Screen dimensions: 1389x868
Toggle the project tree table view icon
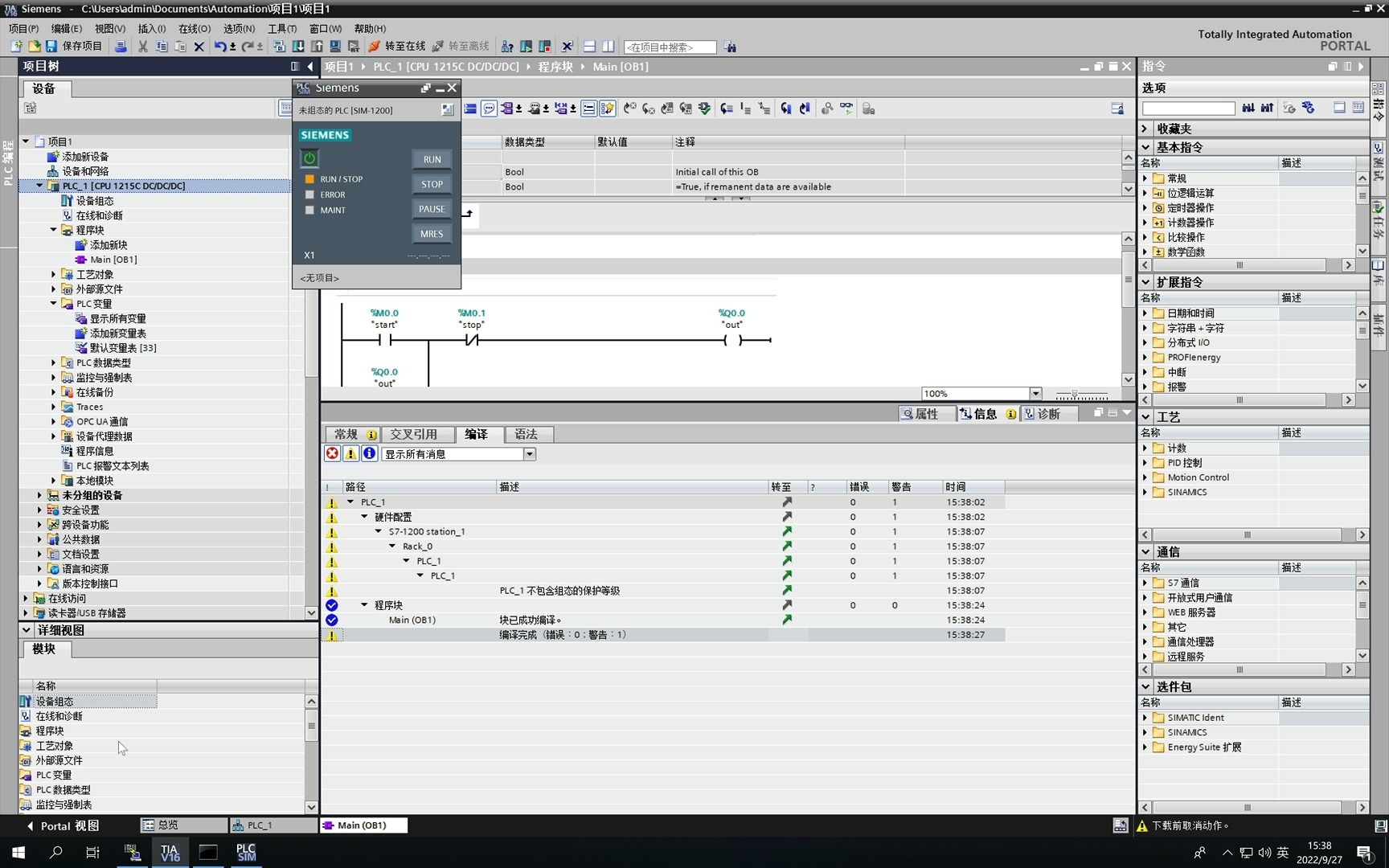[x=285, y=108]
